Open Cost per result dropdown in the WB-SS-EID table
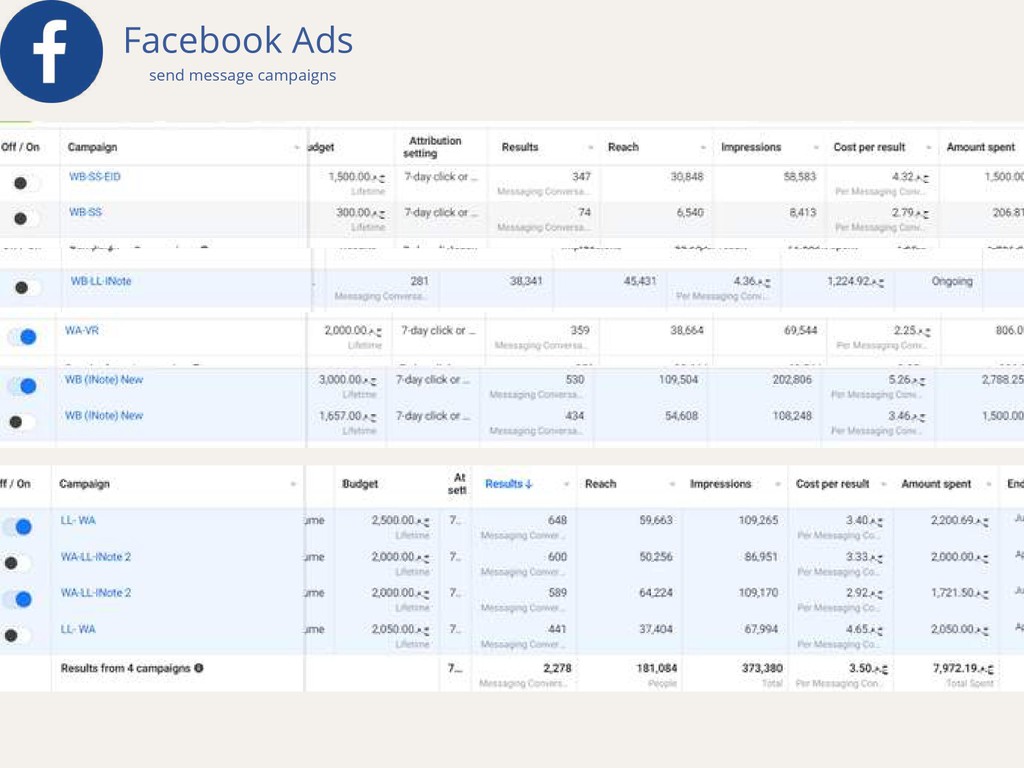The image size is (1024, 768). tap(929, 148)
